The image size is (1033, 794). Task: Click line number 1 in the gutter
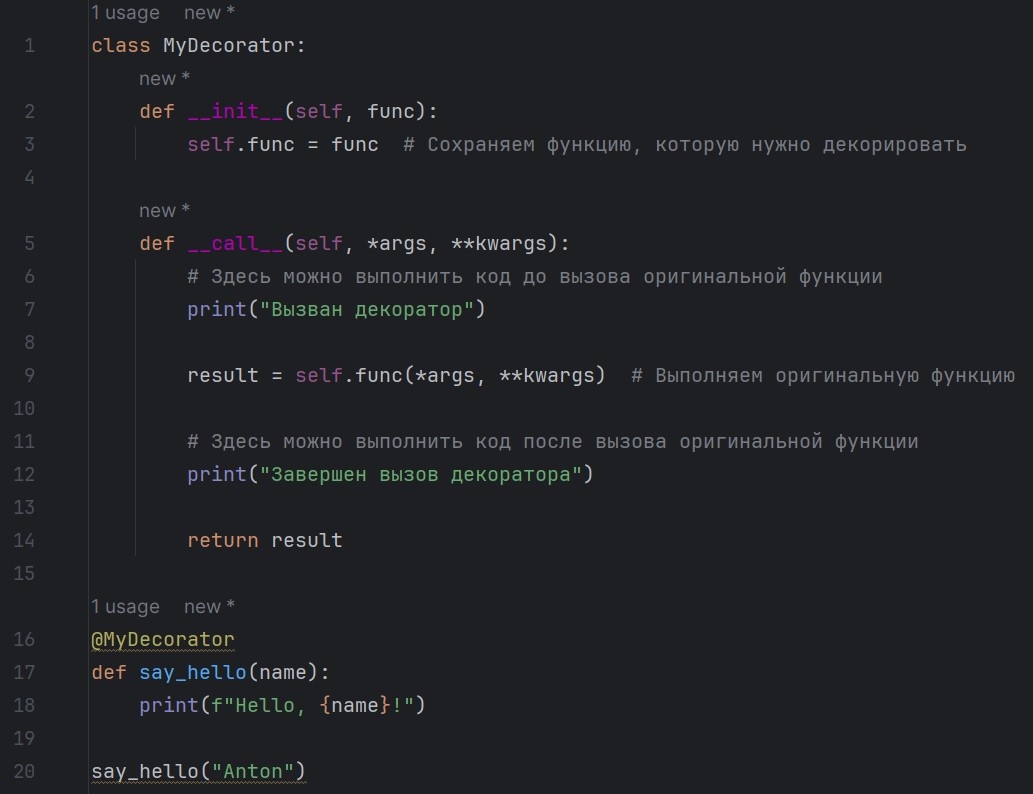point(29,45)
